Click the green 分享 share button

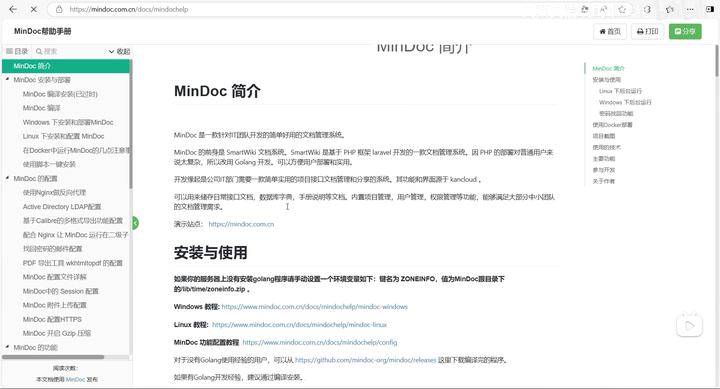pyautogui.click(x=685, y=31)
